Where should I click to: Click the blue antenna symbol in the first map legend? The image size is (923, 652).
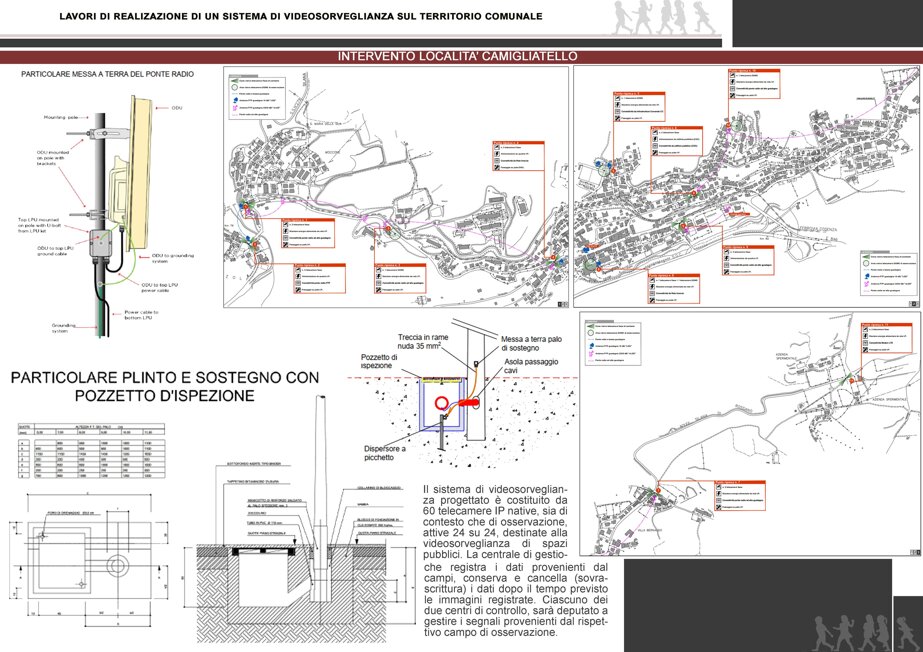pyautogui.click(x=235, y=101)
